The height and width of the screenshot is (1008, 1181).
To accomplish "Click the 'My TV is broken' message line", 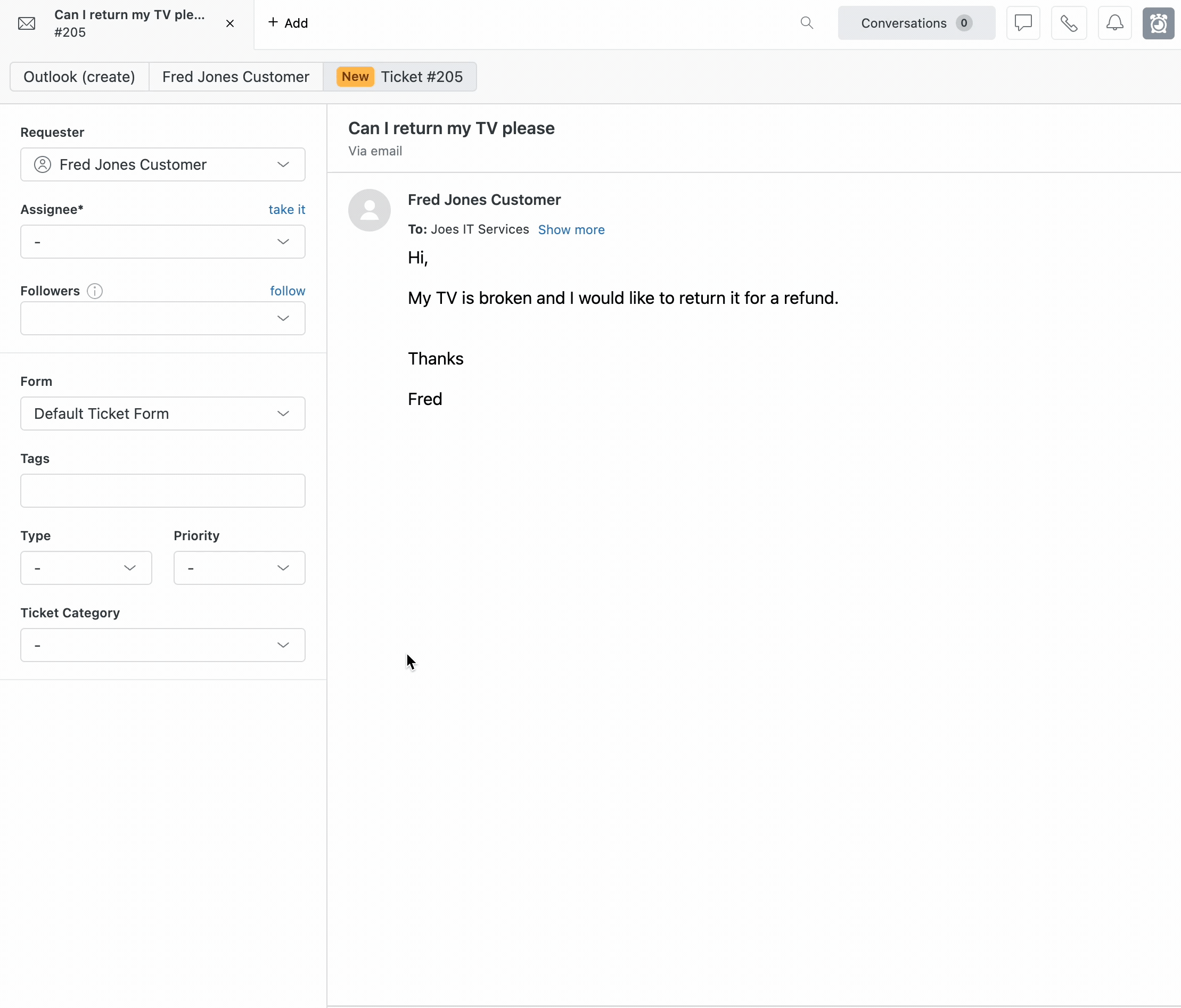I will pos(623,298).
